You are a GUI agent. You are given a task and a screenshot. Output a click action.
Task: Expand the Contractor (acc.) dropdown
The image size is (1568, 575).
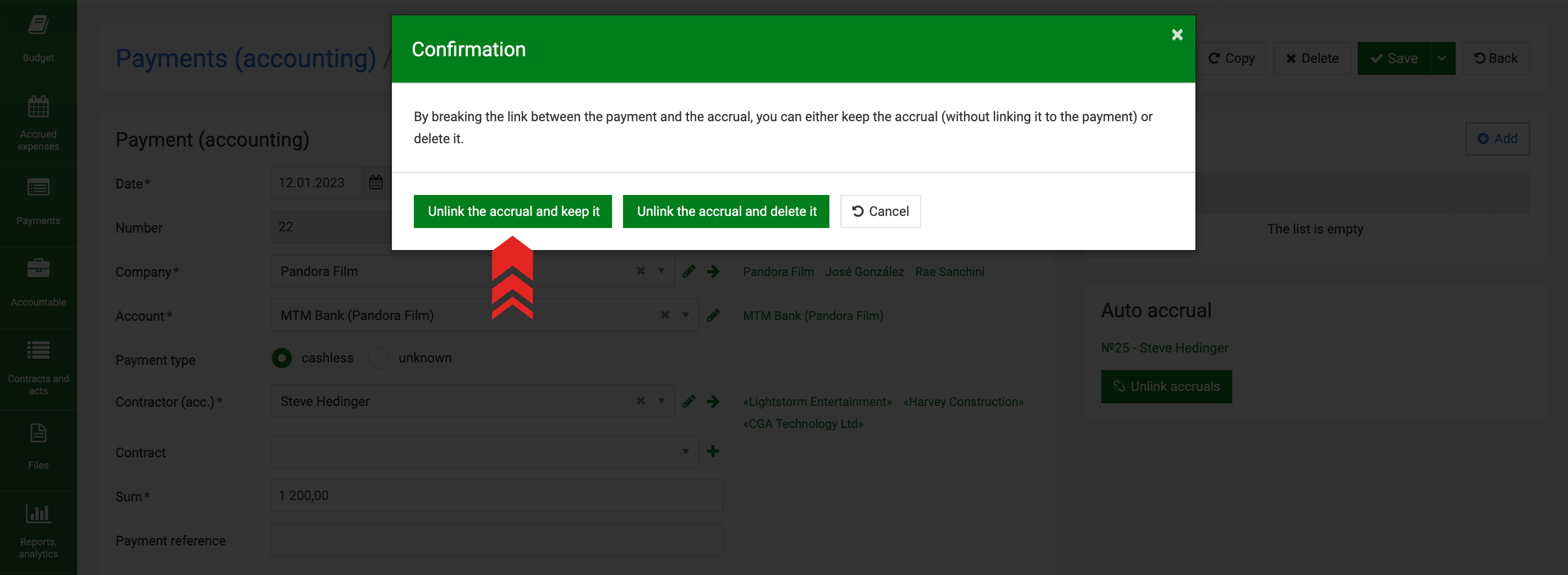661,401
